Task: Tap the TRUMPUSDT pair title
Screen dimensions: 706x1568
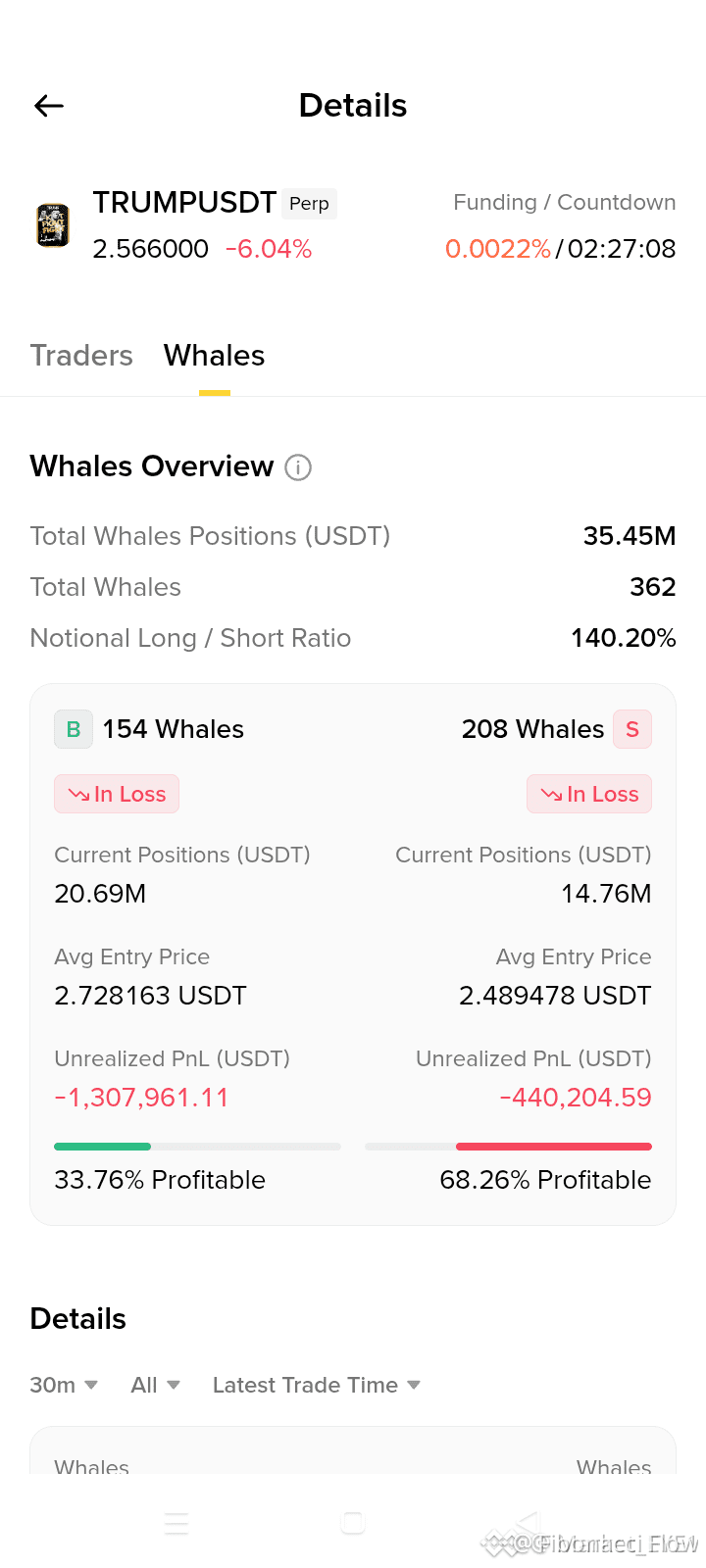Action: point(184,203)
